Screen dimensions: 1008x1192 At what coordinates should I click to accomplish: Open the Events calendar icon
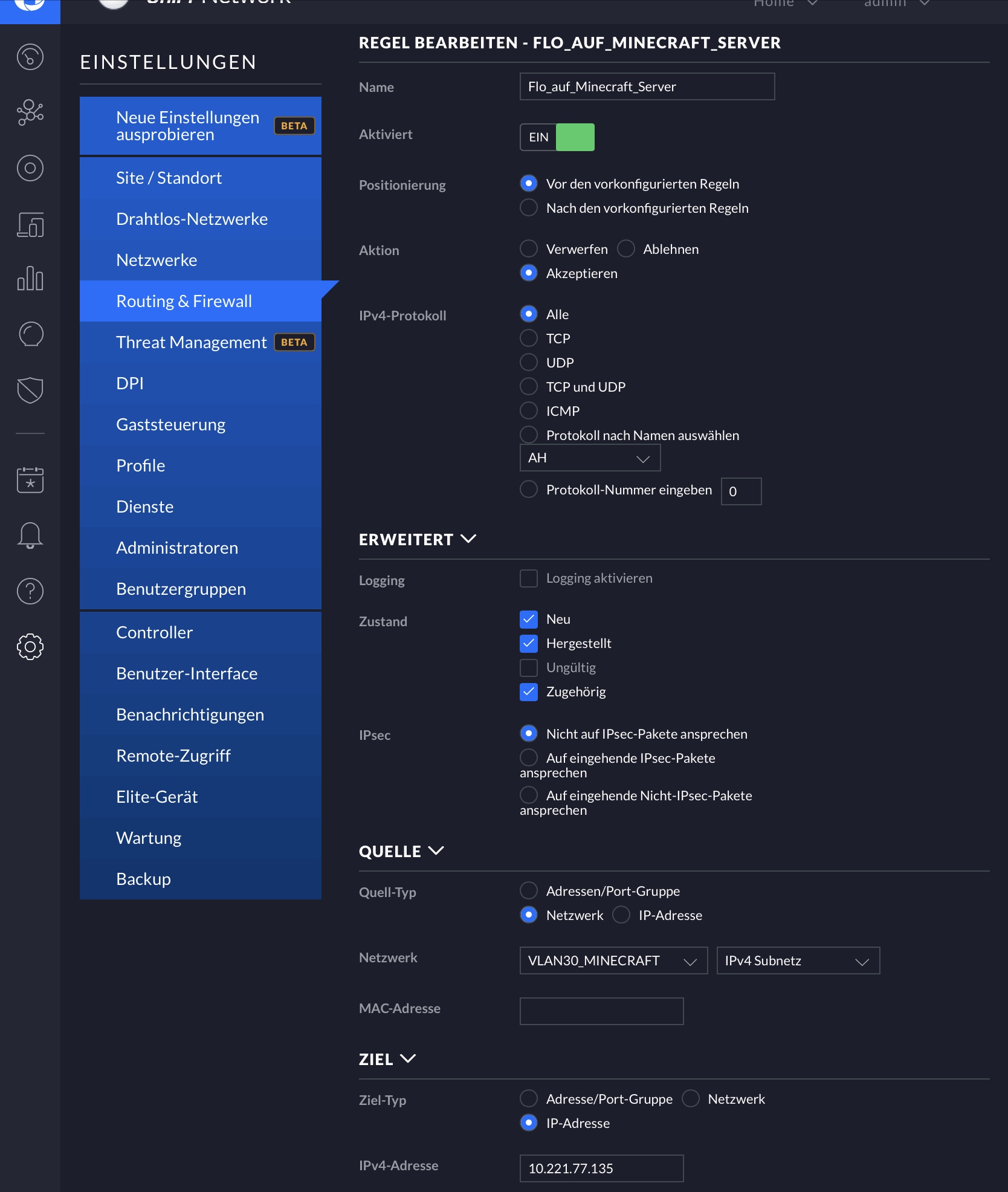[30, 480]
